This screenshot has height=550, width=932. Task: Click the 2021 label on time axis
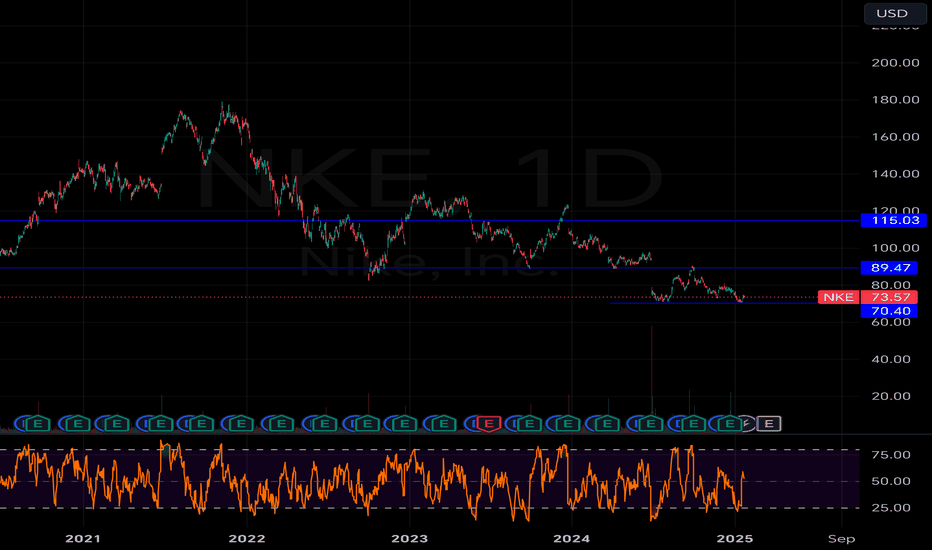point(83,539)
